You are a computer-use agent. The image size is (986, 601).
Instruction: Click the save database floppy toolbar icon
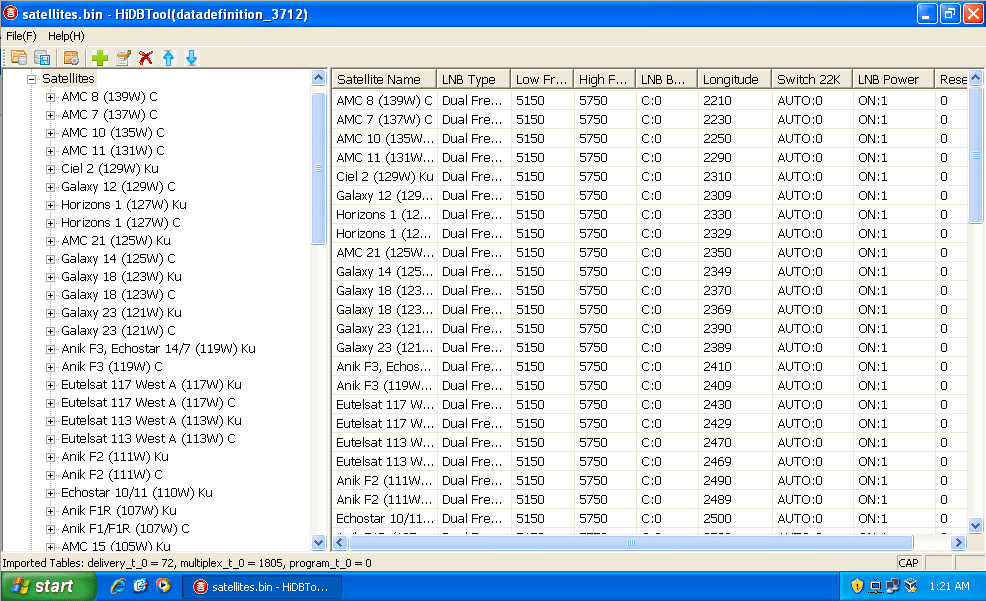click(42, 58)
